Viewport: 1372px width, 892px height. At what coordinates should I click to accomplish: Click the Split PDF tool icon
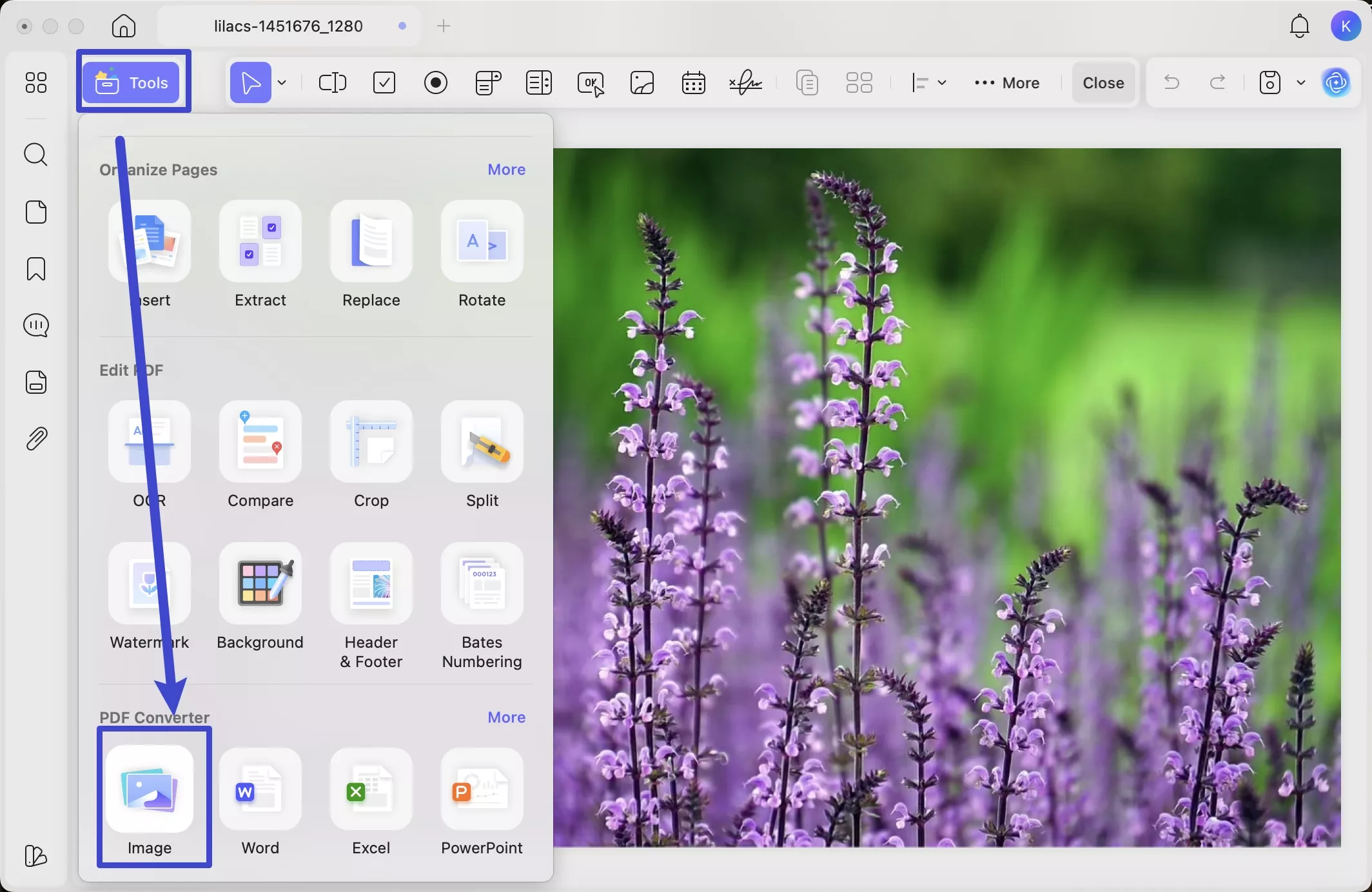click(x=482, y=442)
